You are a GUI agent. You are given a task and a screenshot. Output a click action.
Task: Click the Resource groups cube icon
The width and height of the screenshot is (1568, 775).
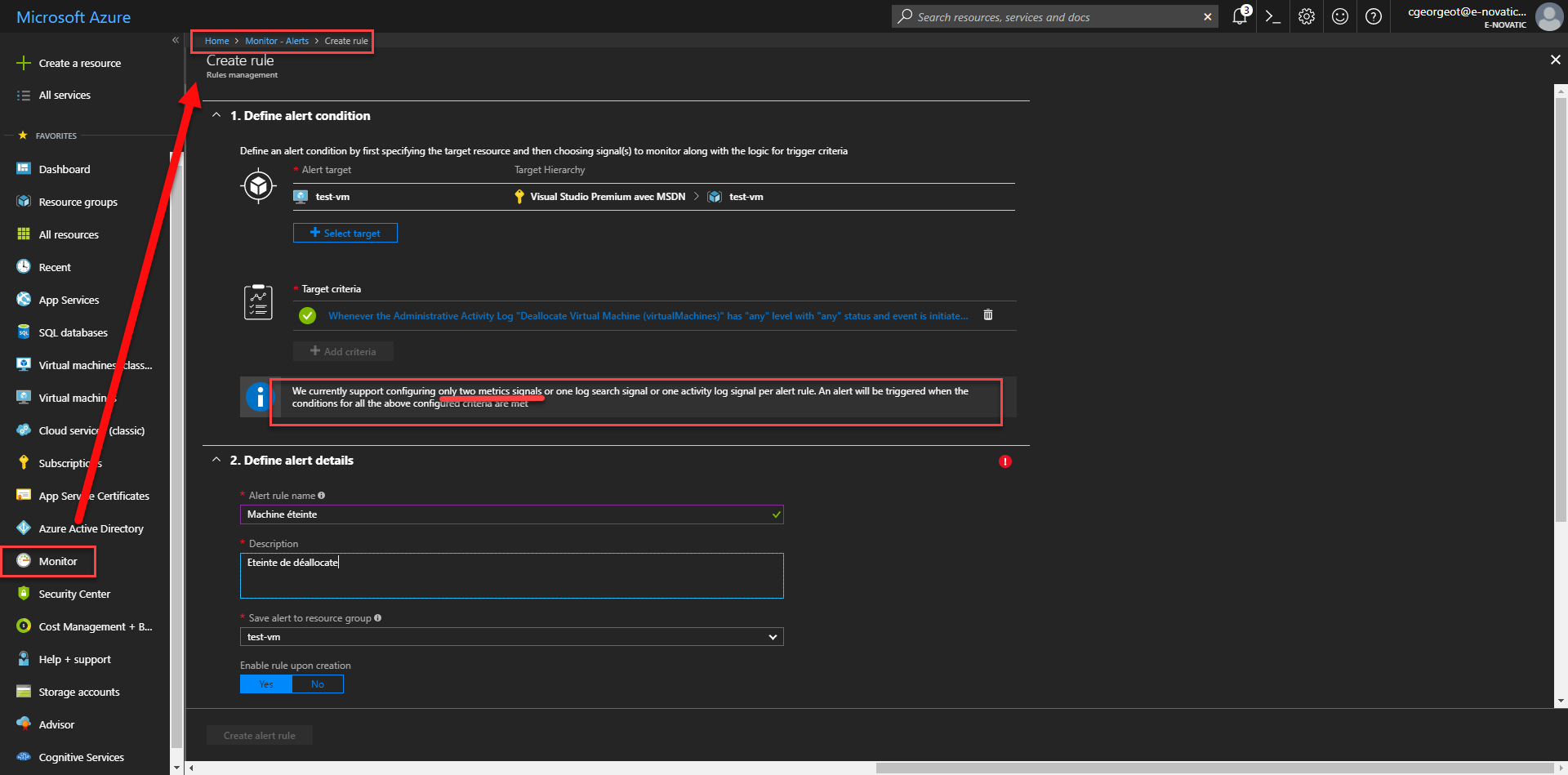click(x=24, y=202)
